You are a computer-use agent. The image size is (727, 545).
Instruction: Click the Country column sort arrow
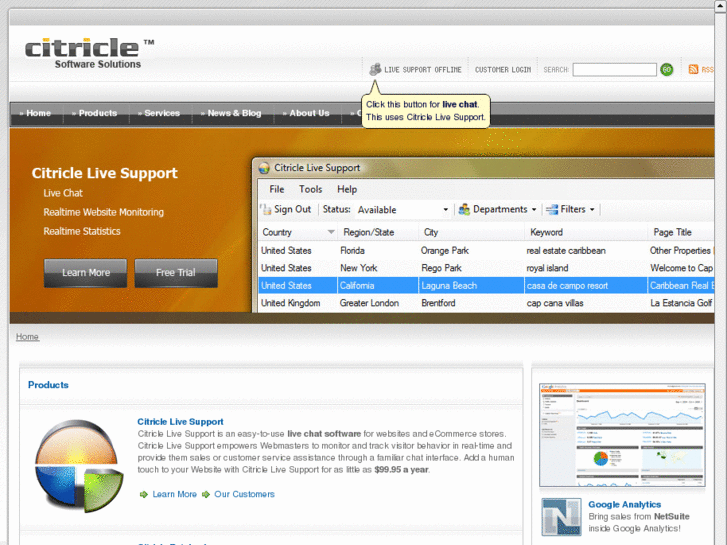(331, 232)
